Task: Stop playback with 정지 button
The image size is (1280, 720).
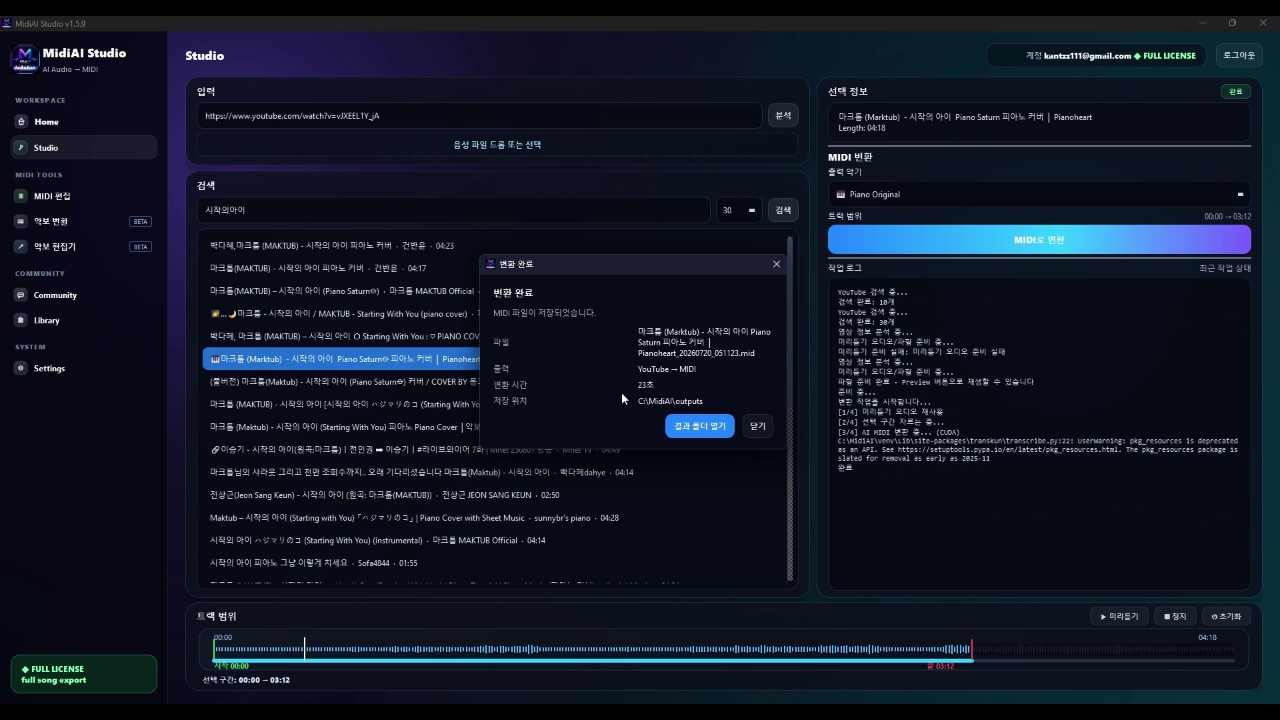Action: coord(1175,617)
